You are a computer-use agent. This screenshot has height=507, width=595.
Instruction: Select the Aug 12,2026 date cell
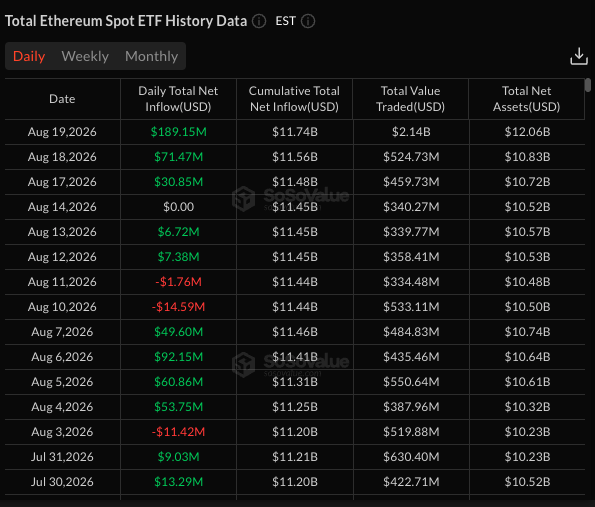click(x=62, y=257)
